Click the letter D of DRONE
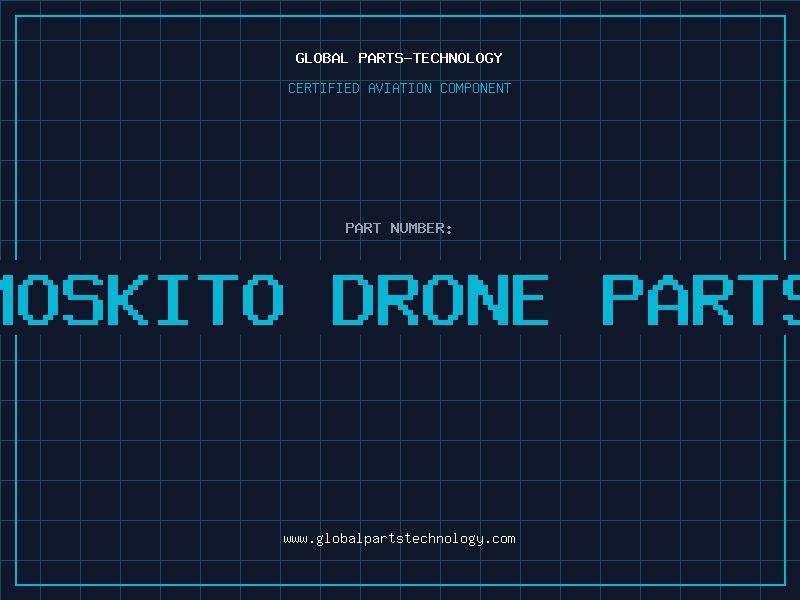Image resolution: width=800 pixels, height=600 pixels. (x=351, y=299)
